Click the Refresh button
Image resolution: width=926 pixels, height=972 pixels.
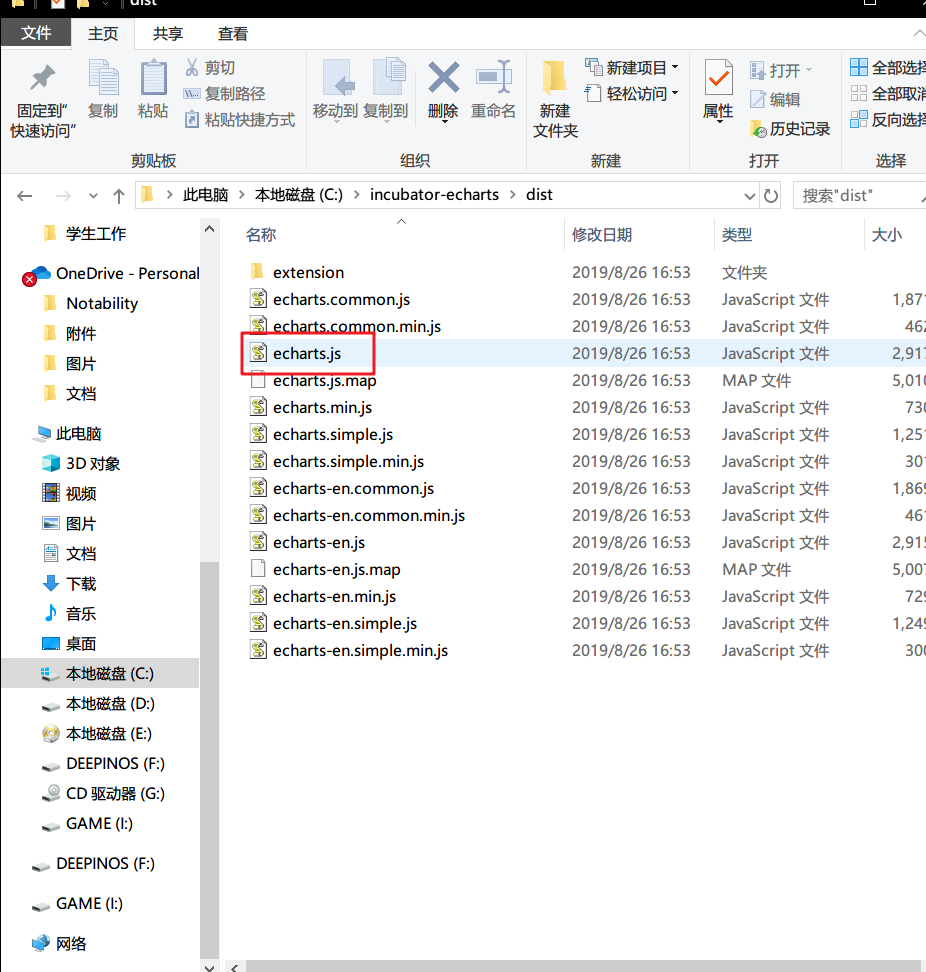pyautogui.click(x=770, y=196)
